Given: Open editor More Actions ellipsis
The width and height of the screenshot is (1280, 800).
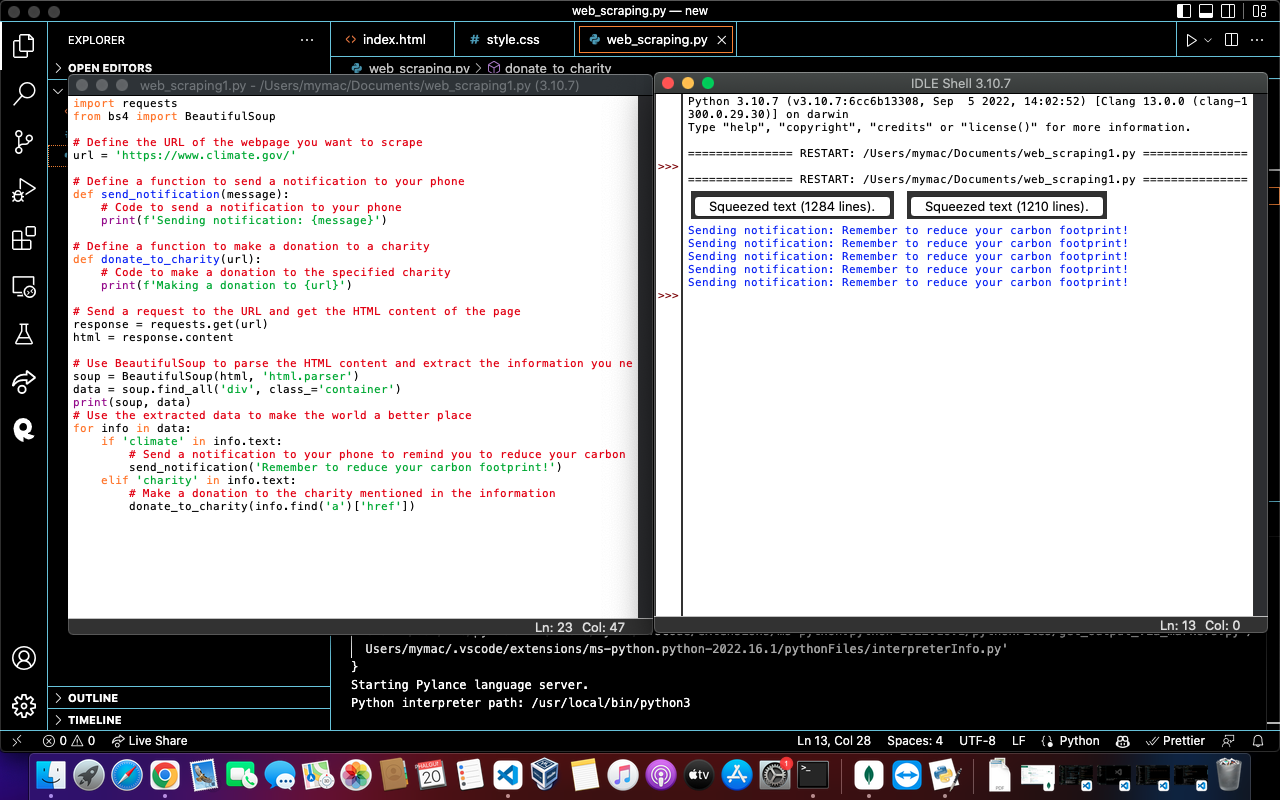Looking at the screenshot, I should pyautogui.click(x=1259, y=40).
